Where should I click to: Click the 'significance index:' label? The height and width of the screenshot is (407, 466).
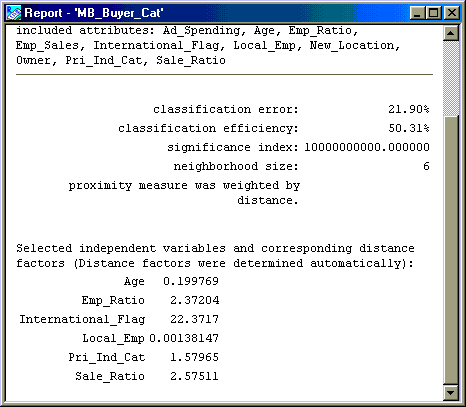(x=233, y=147)
